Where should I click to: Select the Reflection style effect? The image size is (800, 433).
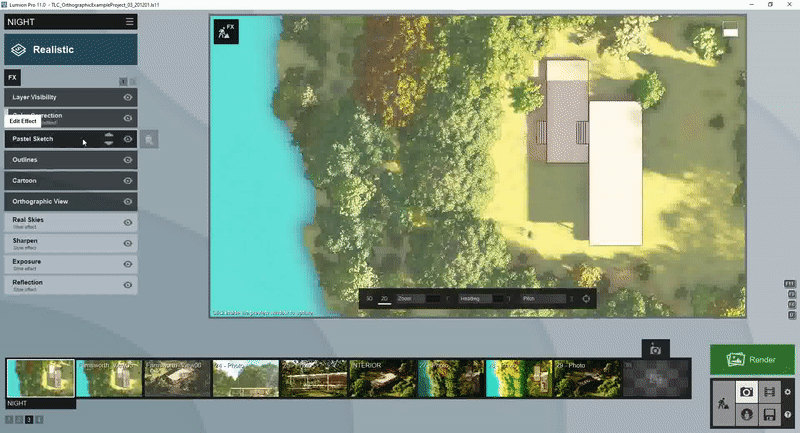(71, 286)
